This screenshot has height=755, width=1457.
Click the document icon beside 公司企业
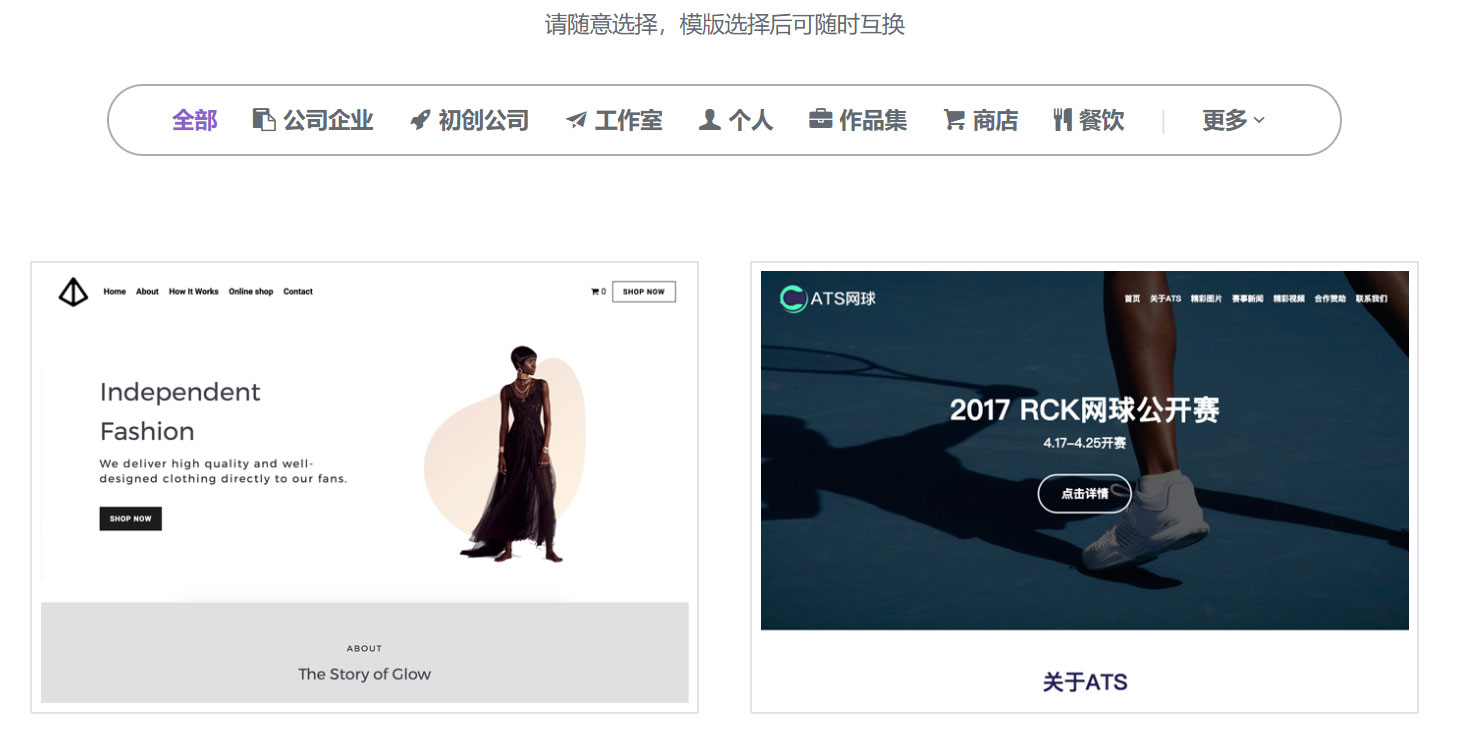point(263,119)
